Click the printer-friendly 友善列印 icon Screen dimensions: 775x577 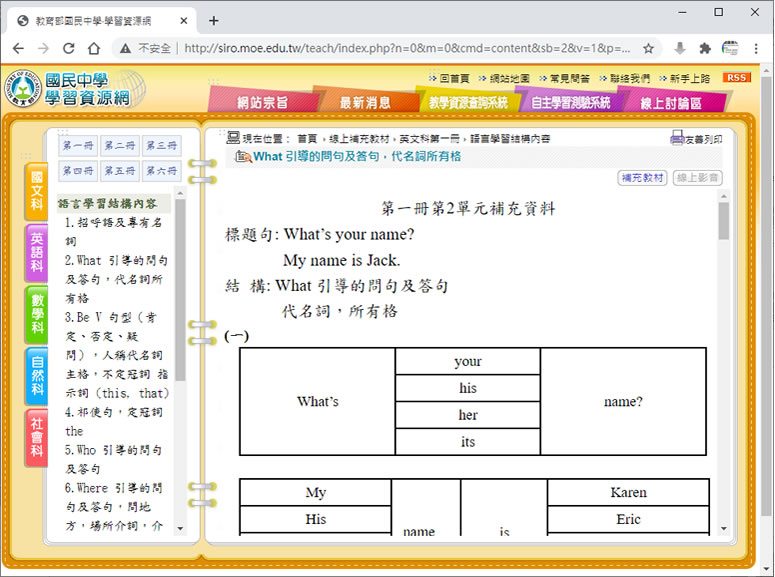click(x=696, y=139)
